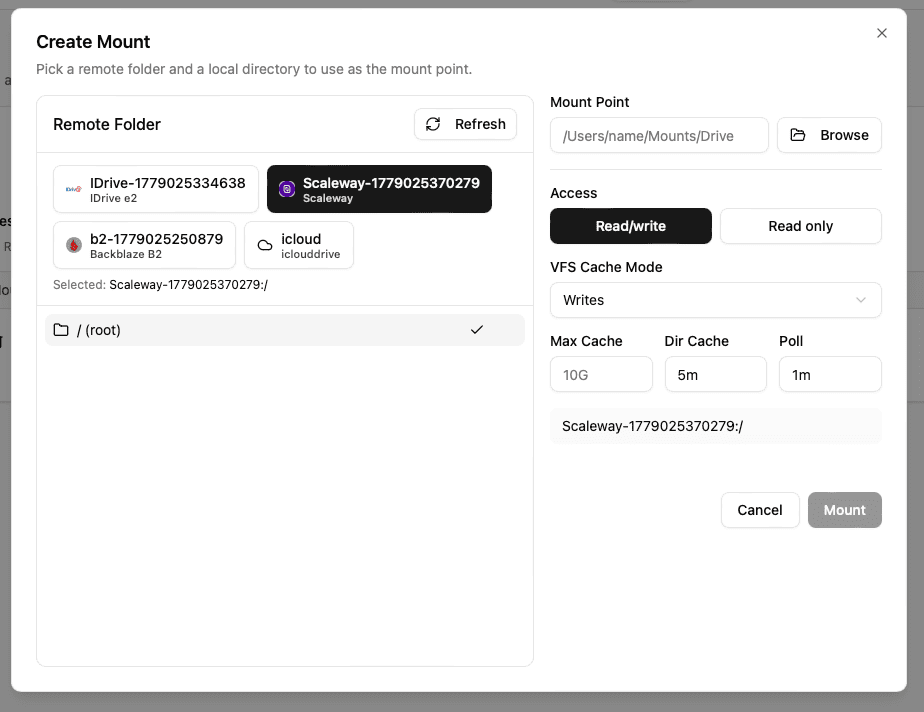Image resolution: width=924 pixels, height=712 pixels.
Task: Click the Scaleway-1779025370279:/ summary path box
Action: [x=715, y=426]
